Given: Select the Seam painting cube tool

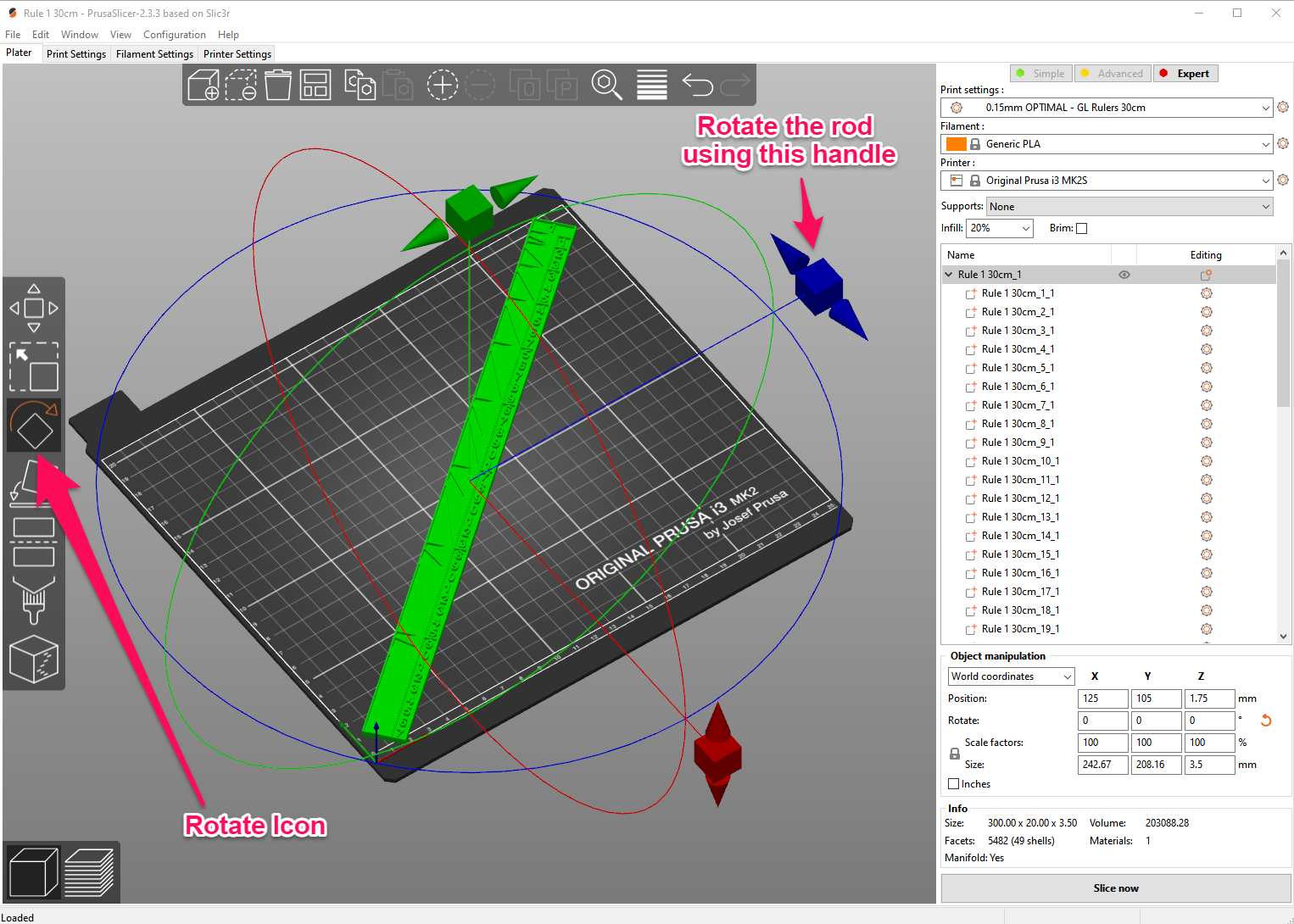Looking at the screenshot, I should pos(34,659).
